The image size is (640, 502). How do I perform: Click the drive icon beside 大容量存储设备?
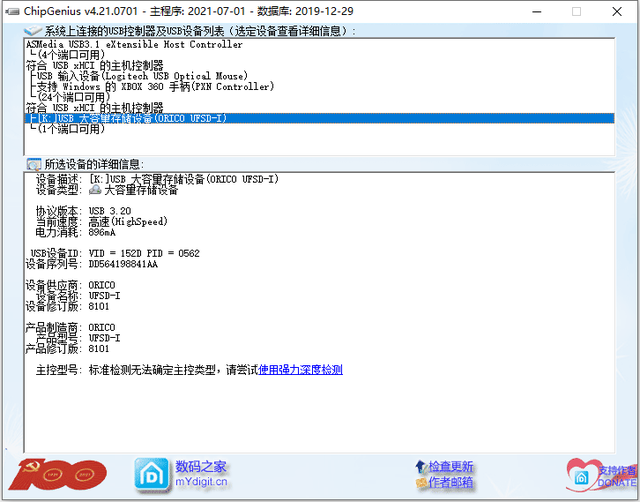pos(96,189)
